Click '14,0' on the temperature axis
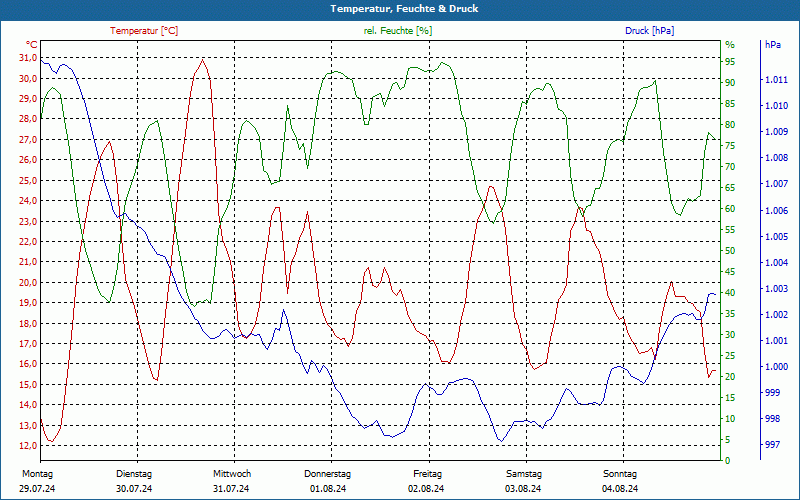Image resolution: width=800 pixels, height=500 pixels. pos(29,405)
